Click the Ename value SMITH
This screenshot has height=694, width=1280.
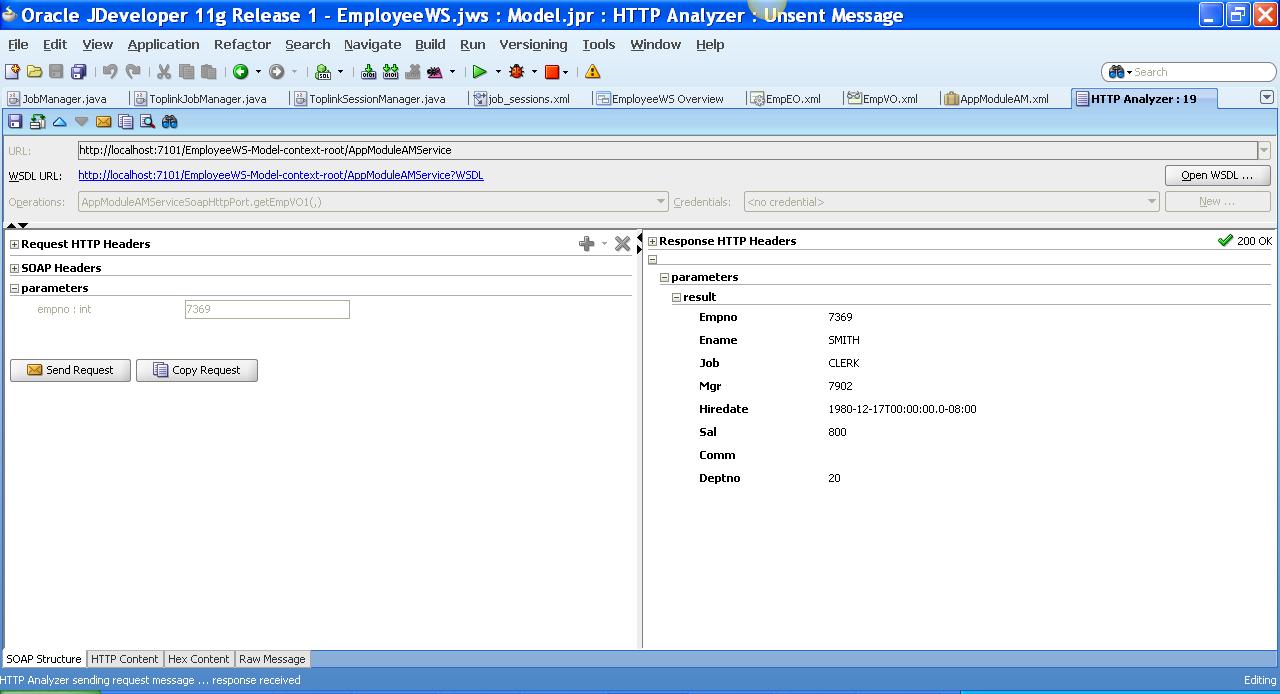844,340
